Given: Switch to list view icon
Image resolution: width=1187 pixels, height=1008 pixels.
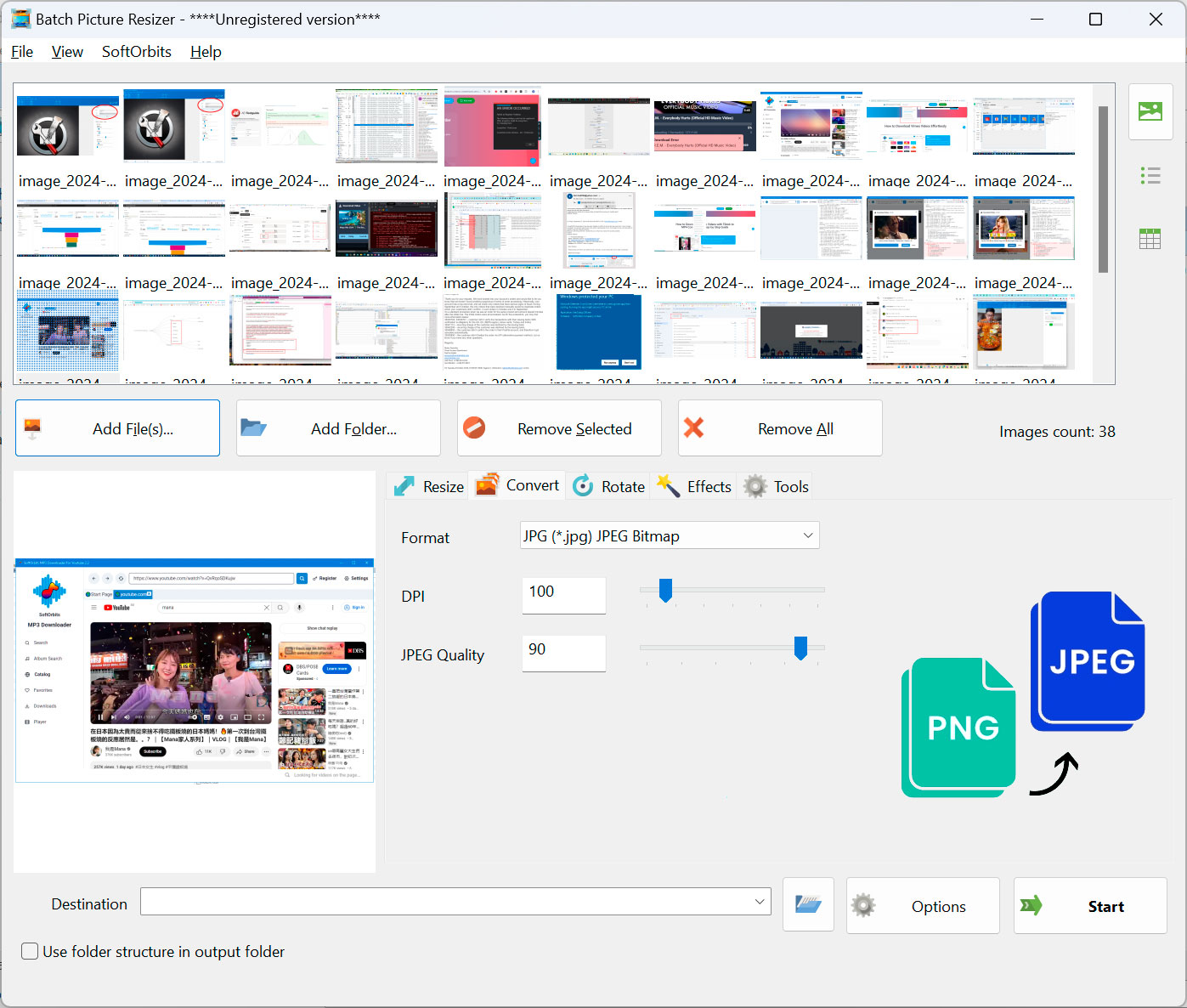Looking at the screenshot, I should coord(1150,176).
